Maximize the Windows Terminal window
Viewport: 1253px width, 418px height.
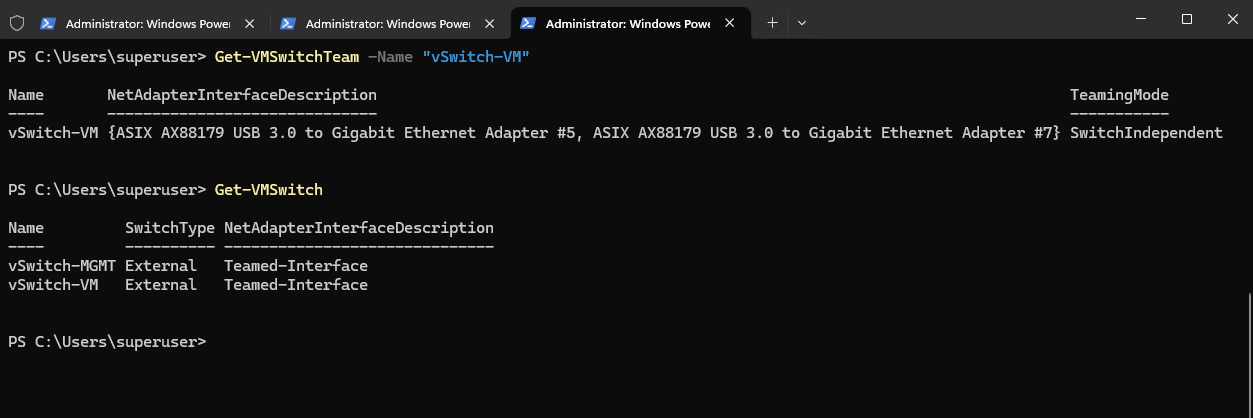pos(1186,19)
